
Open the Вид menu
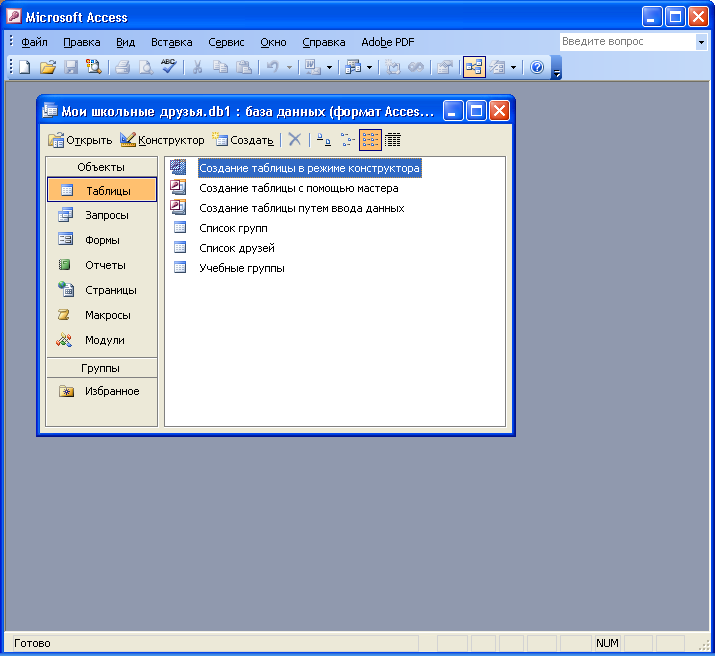point(125,42)
